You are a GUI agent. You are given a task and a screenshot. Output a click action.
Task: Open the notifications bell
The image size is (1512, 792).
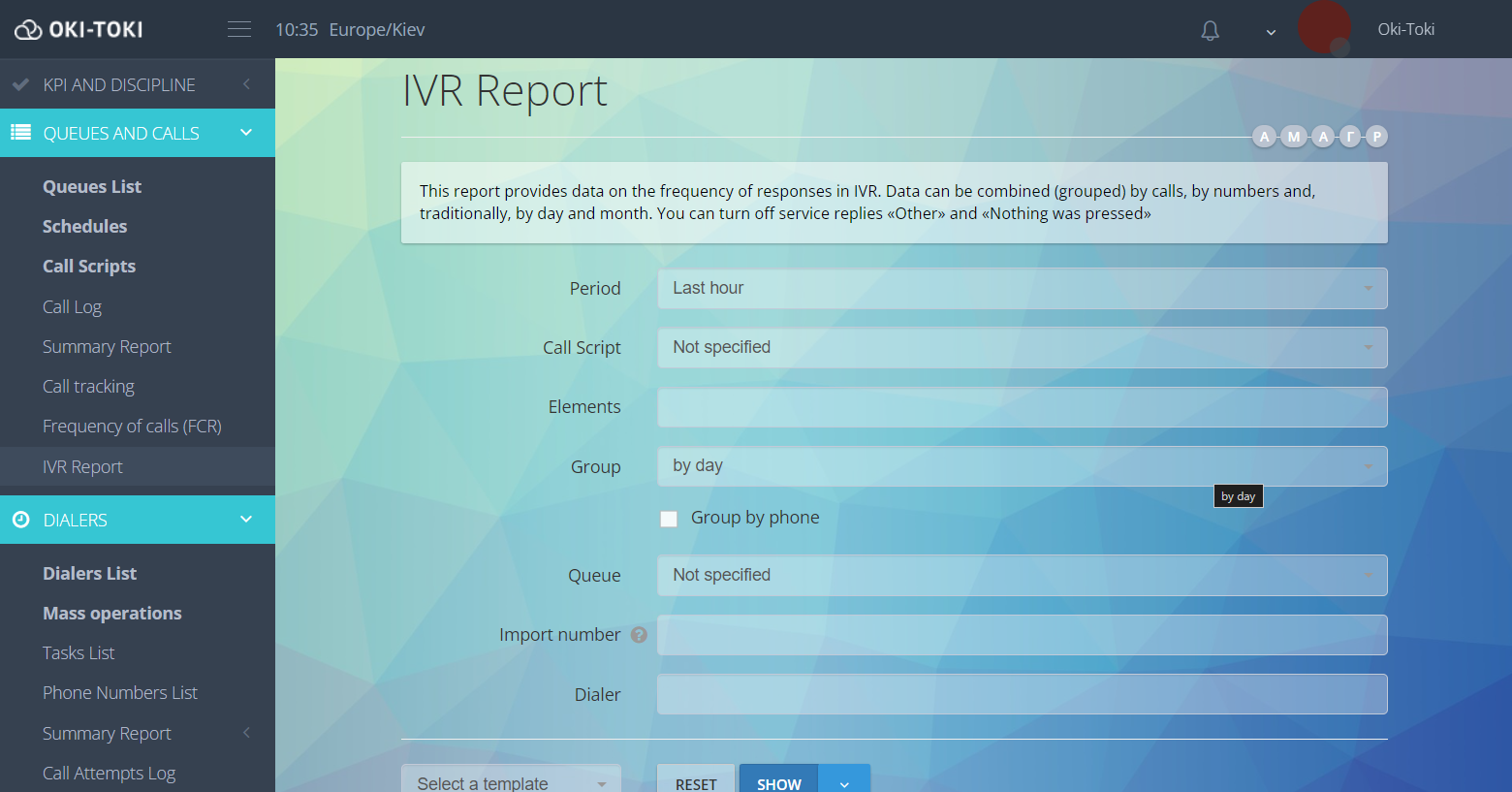tap(1210, 31)
